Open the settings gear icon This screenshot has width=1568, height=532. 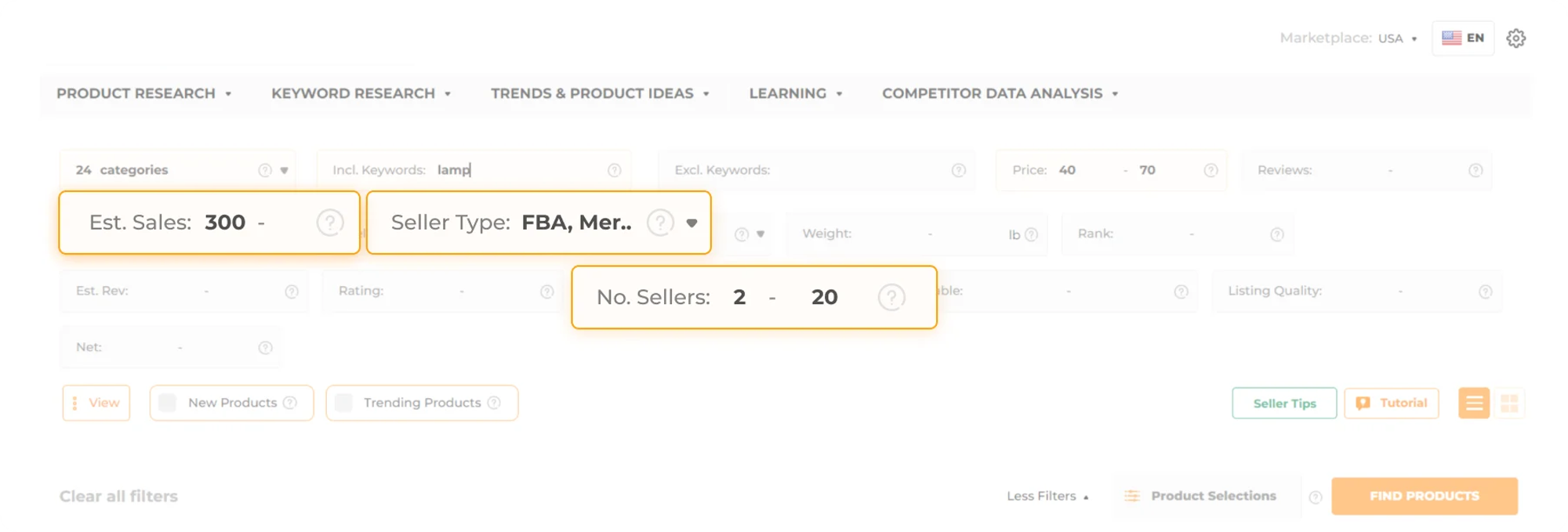pyautogui.click(x=1515, y=38)
